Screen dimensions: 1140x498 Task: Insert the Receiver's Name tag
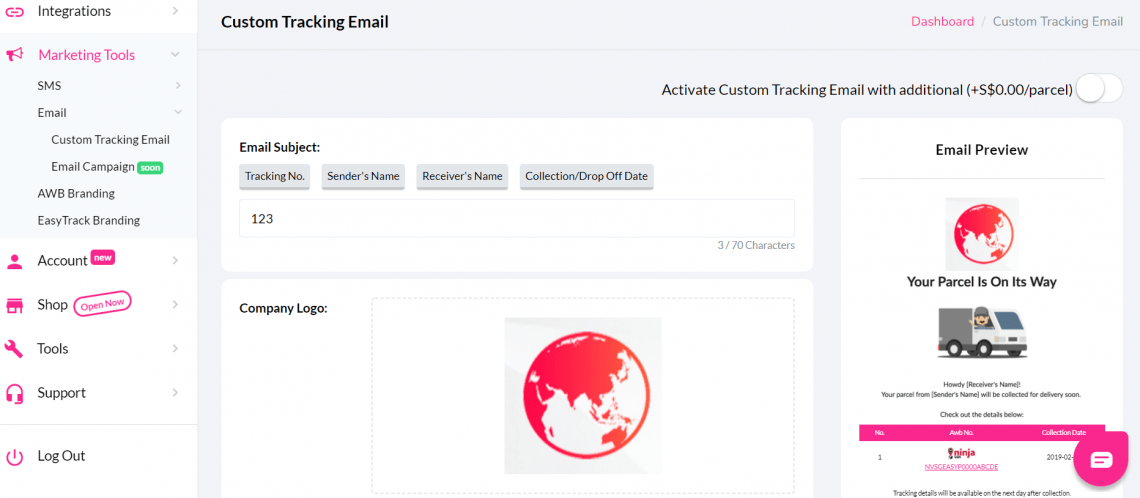tap(462, 176)
